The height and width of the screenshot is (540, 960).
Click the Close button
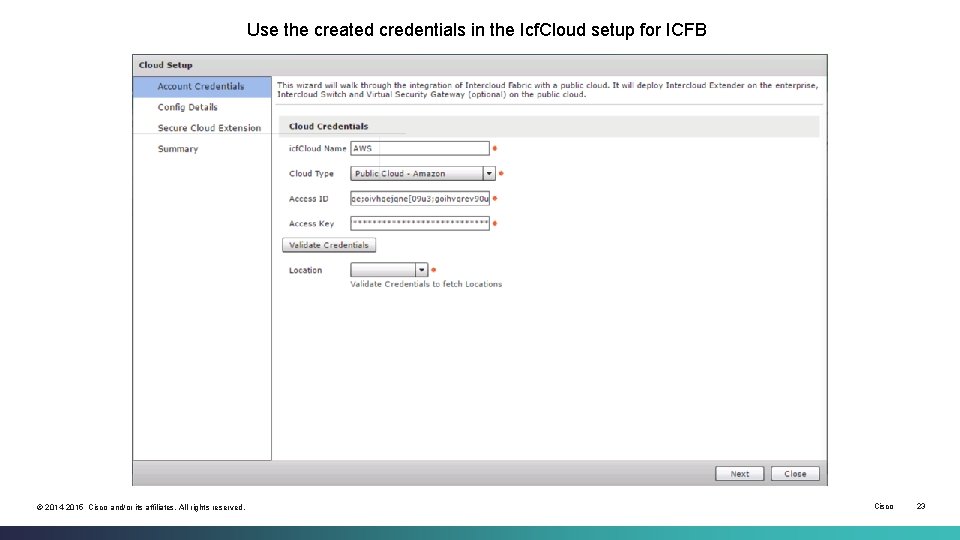(795, 473)
